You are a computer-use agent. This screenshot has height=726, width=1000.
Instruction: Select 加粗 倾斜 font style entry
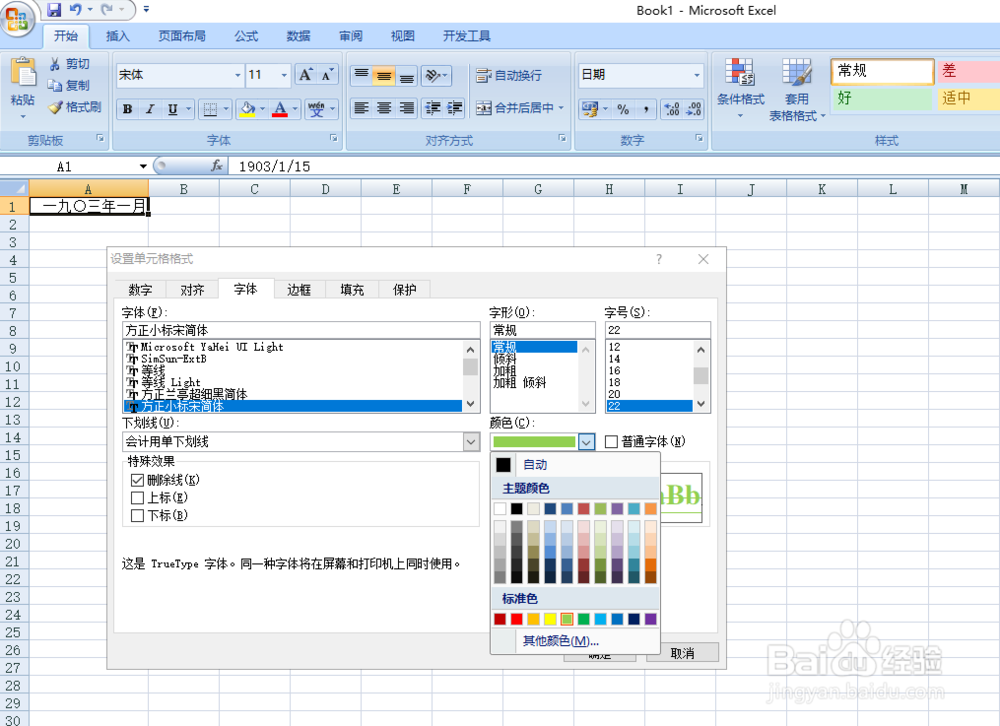[534, 383]
